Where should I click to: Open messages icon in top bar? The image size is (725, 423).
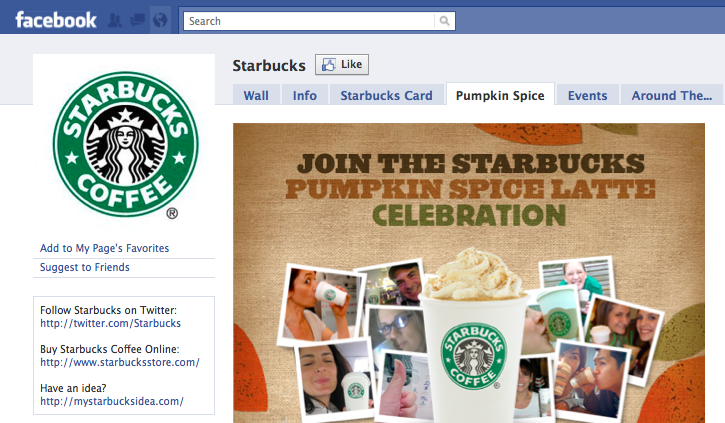tap(138, 20)
